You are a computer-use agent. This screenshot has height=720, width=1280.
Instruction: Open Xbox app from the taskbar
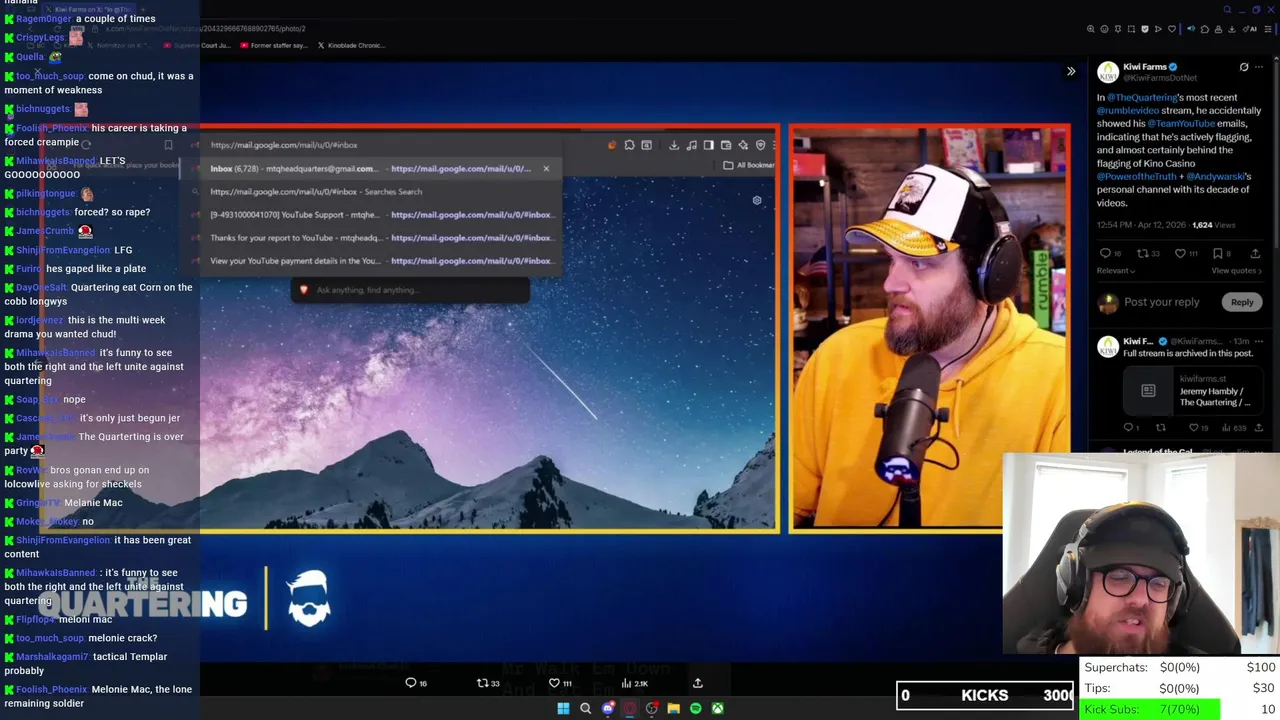coord(718,708)
